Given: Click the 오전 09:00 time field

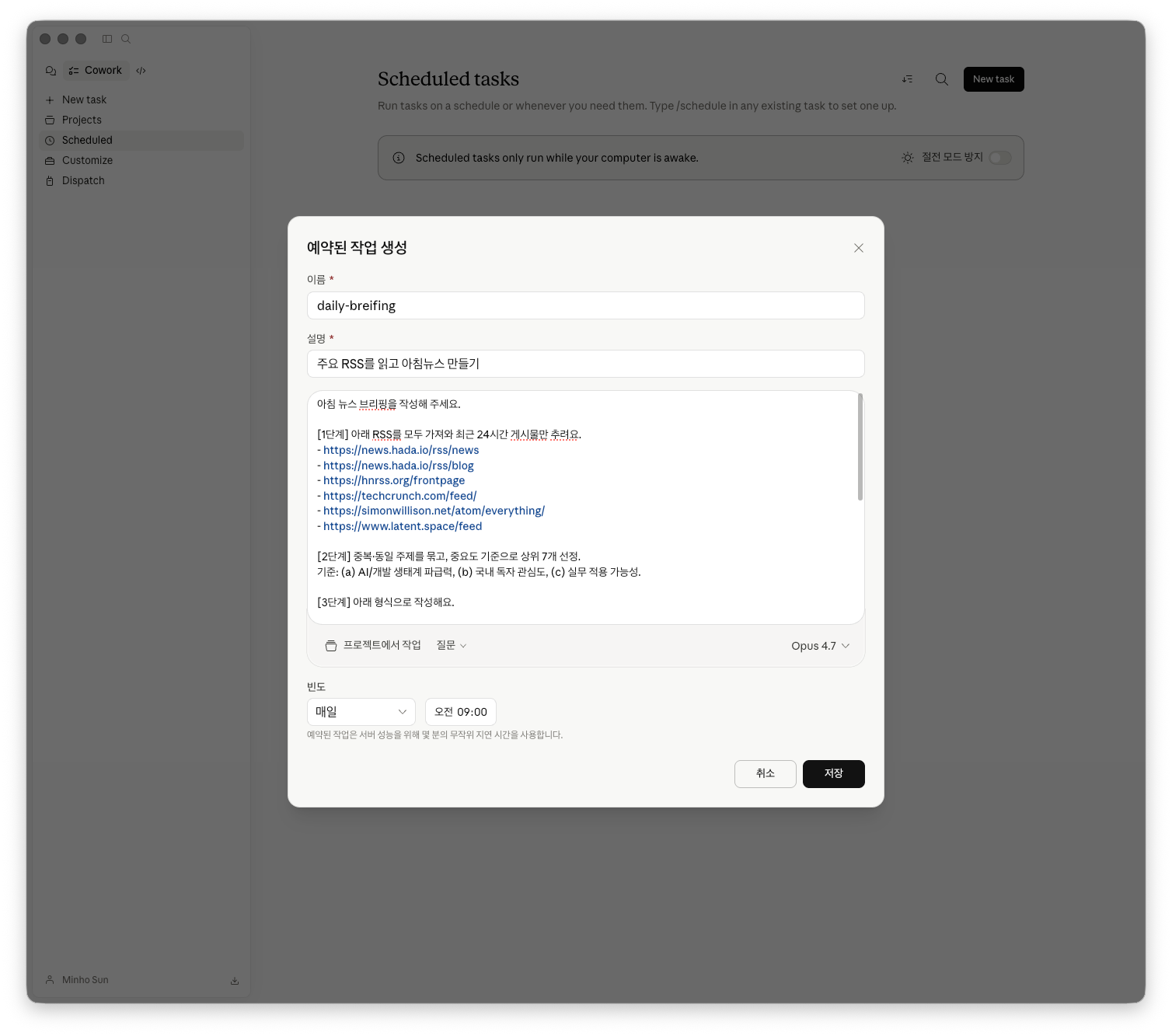Looking at the screenshot, I should (460, 712).
